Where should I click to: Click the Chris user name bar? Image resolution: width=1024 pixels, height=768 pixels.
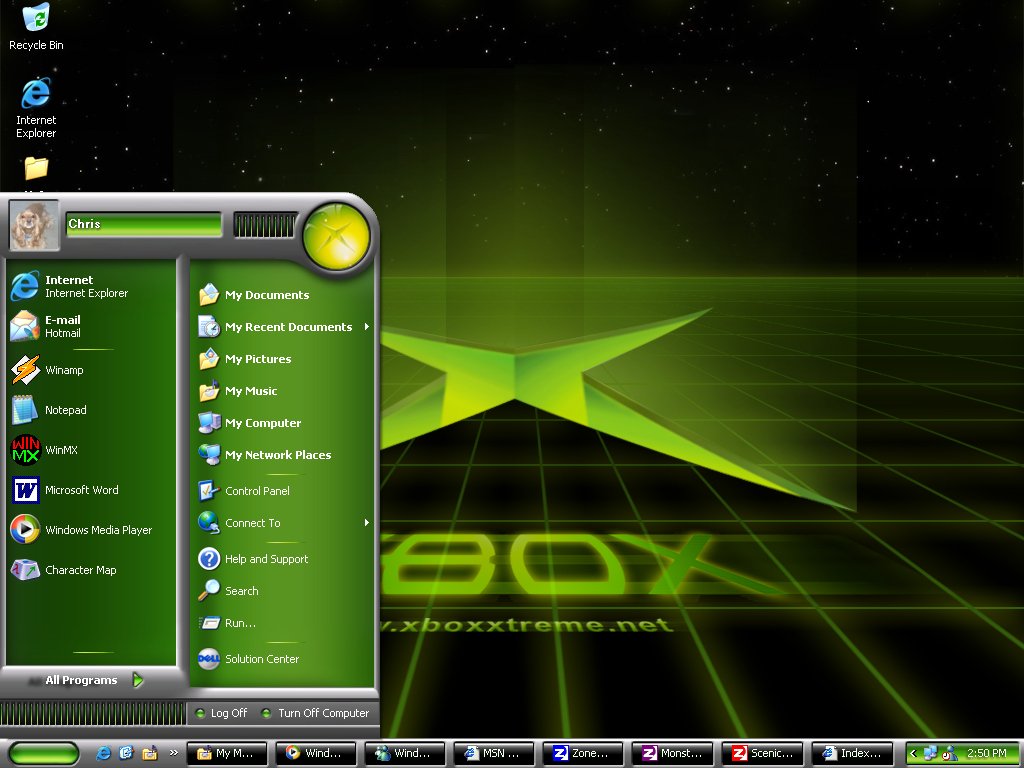(144, 224)
